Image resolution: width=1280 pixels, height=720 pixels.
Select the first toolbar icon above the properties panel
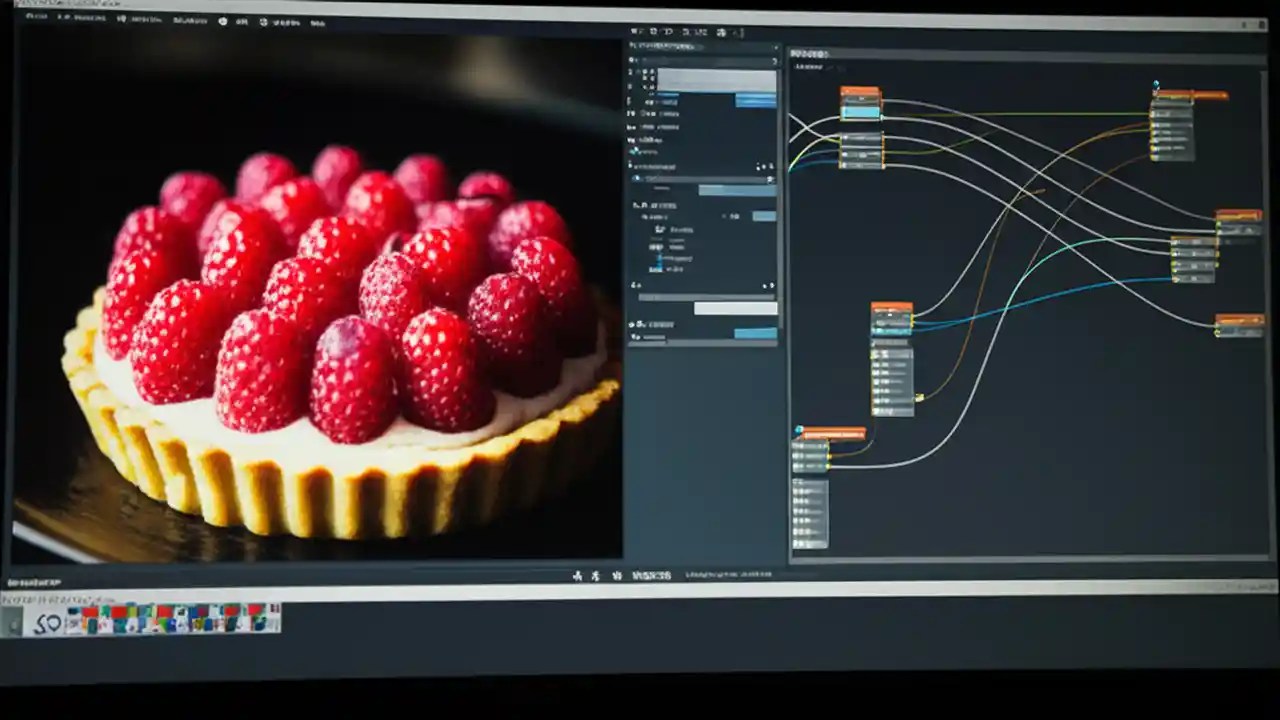[x=636, y=32]
